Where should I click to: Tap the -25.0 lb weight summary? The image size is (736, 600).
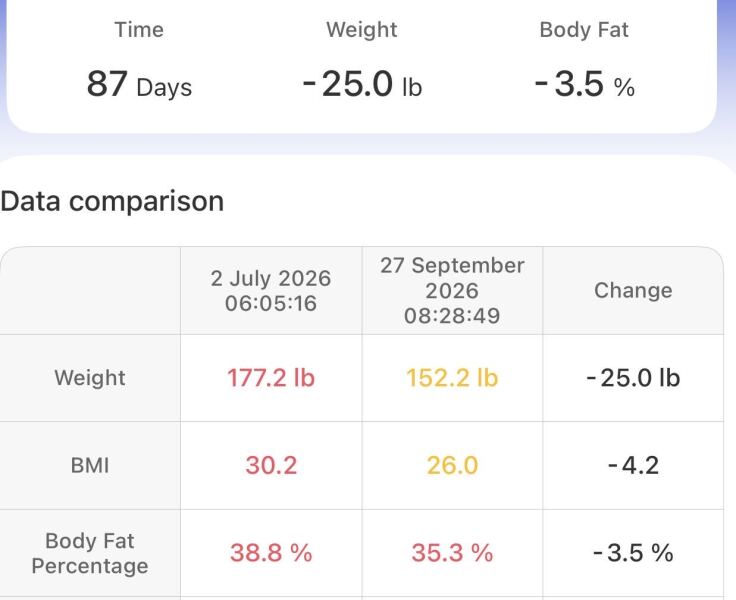click(x=362, y=85)
